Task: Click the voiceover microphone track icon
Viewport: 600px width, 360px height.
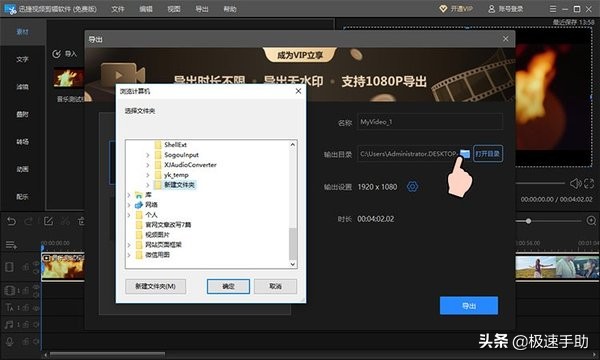Action: click(x=10, y=342)
